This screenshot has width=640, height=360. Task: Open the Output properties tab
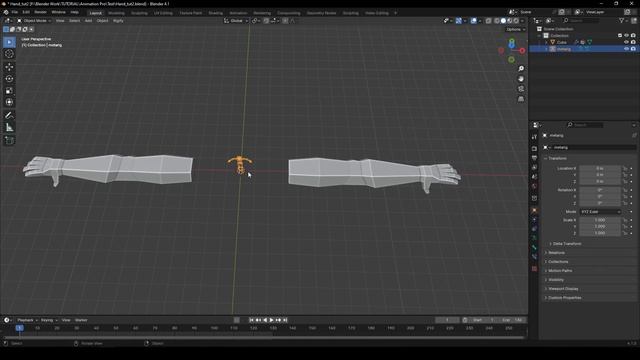click(534, 158)
